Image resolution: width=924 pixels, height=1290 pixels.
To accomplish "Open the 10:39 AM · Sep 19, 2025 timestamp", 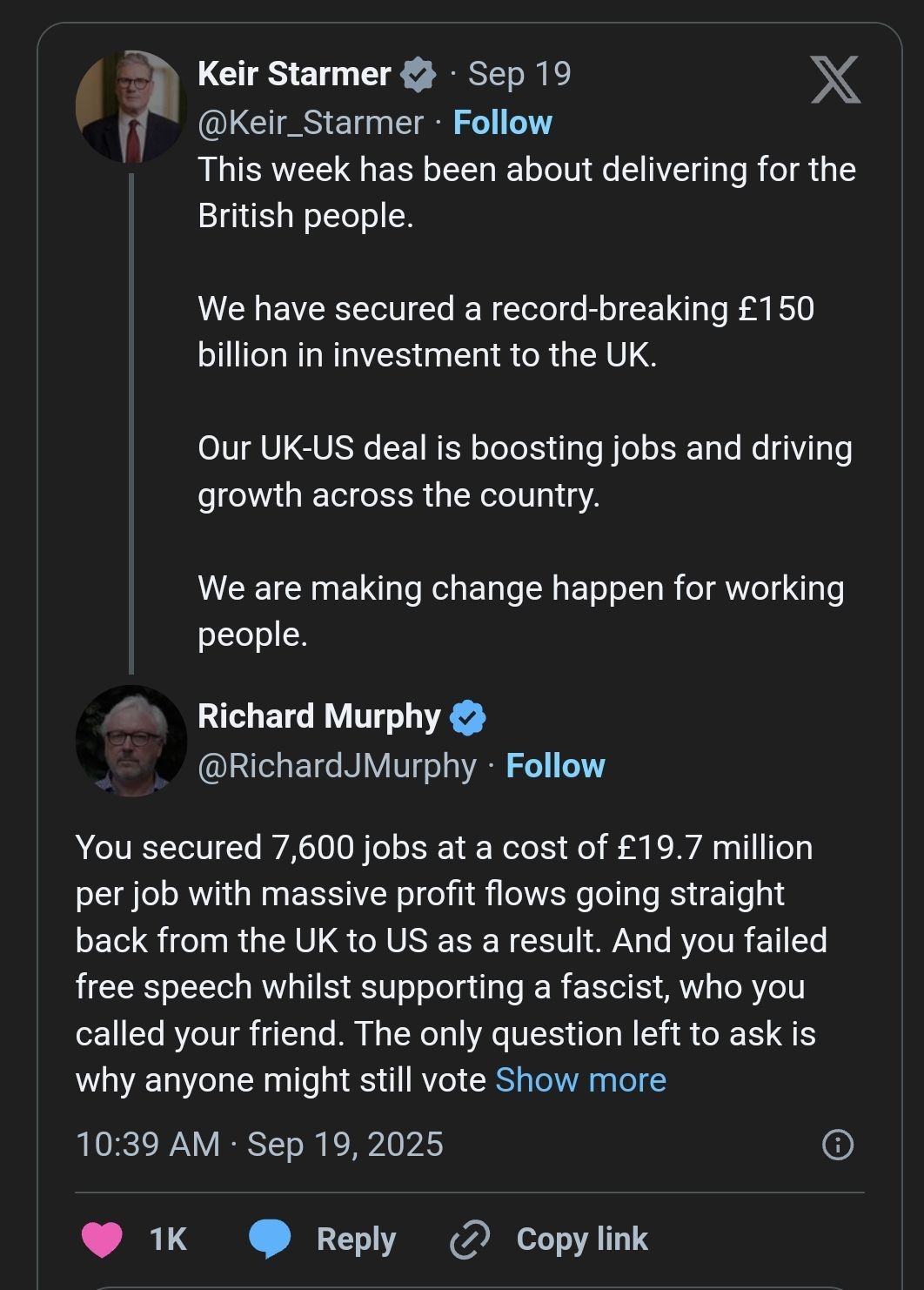I will click(259, 1145).
